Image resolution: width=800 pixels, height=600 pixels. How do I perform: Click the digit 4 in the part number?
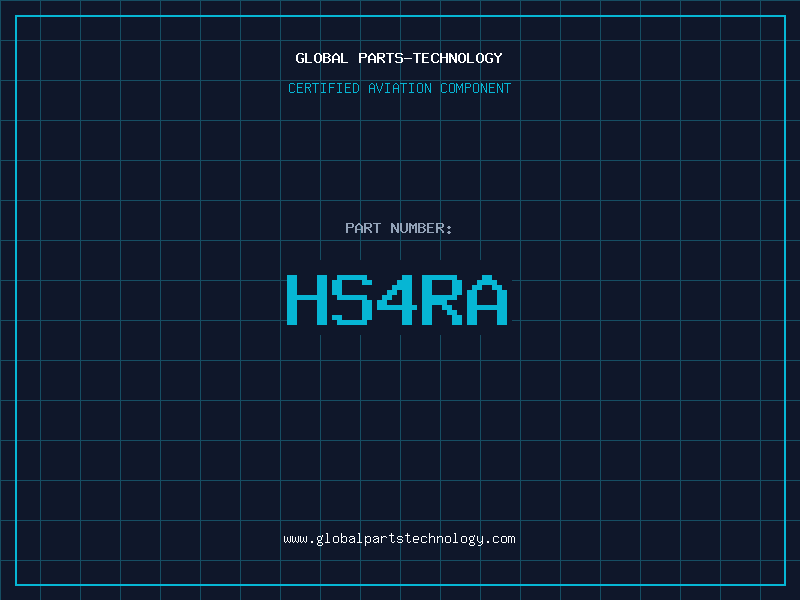[x=398, y=300]
